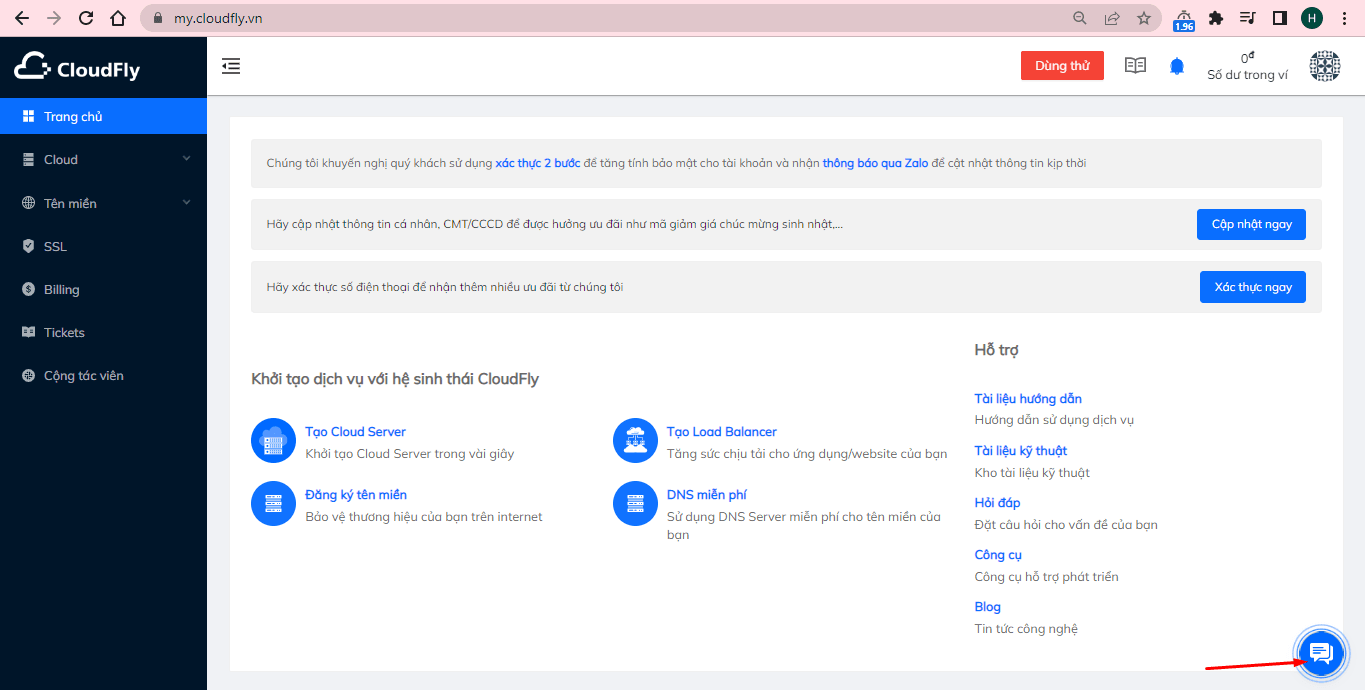Viewport: 1365px width, 690px height.
Task: Collapse the sidebar with the hamburger icon
Action: click(x=231, y=66)
